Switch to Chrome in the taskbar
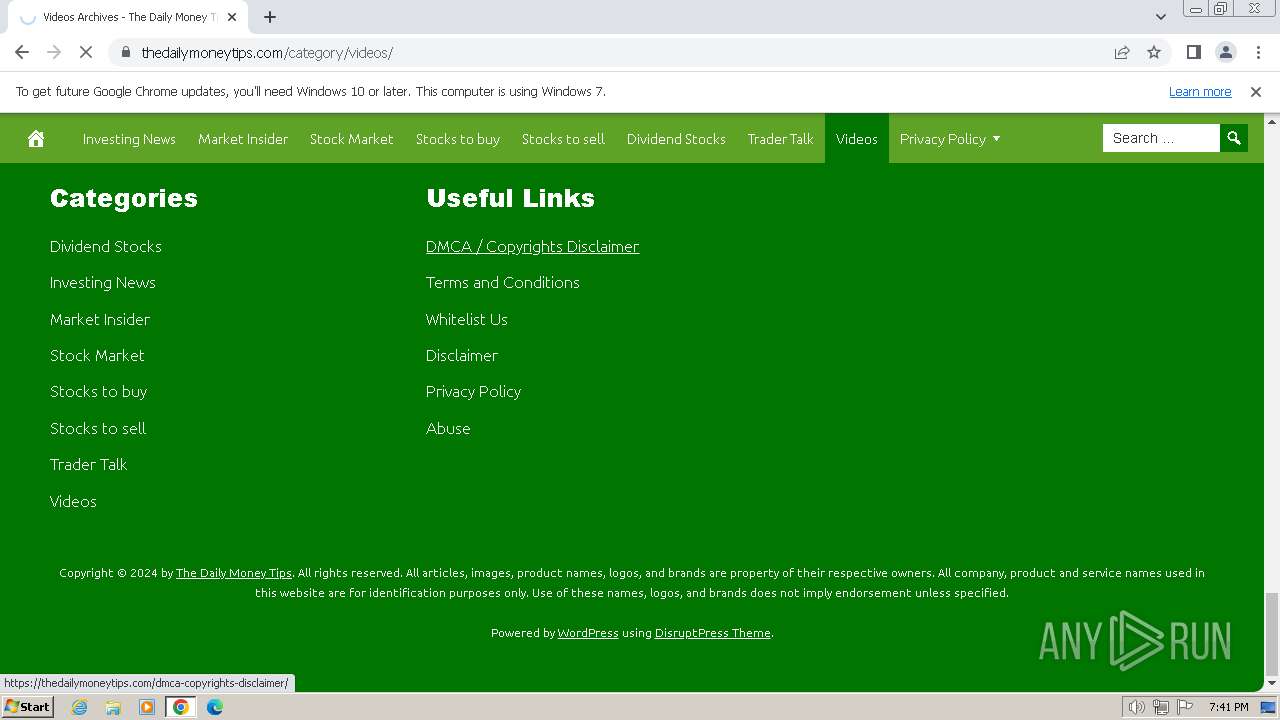The width and height of the screenshot is (1280, 720). click(x=181, y=707)
